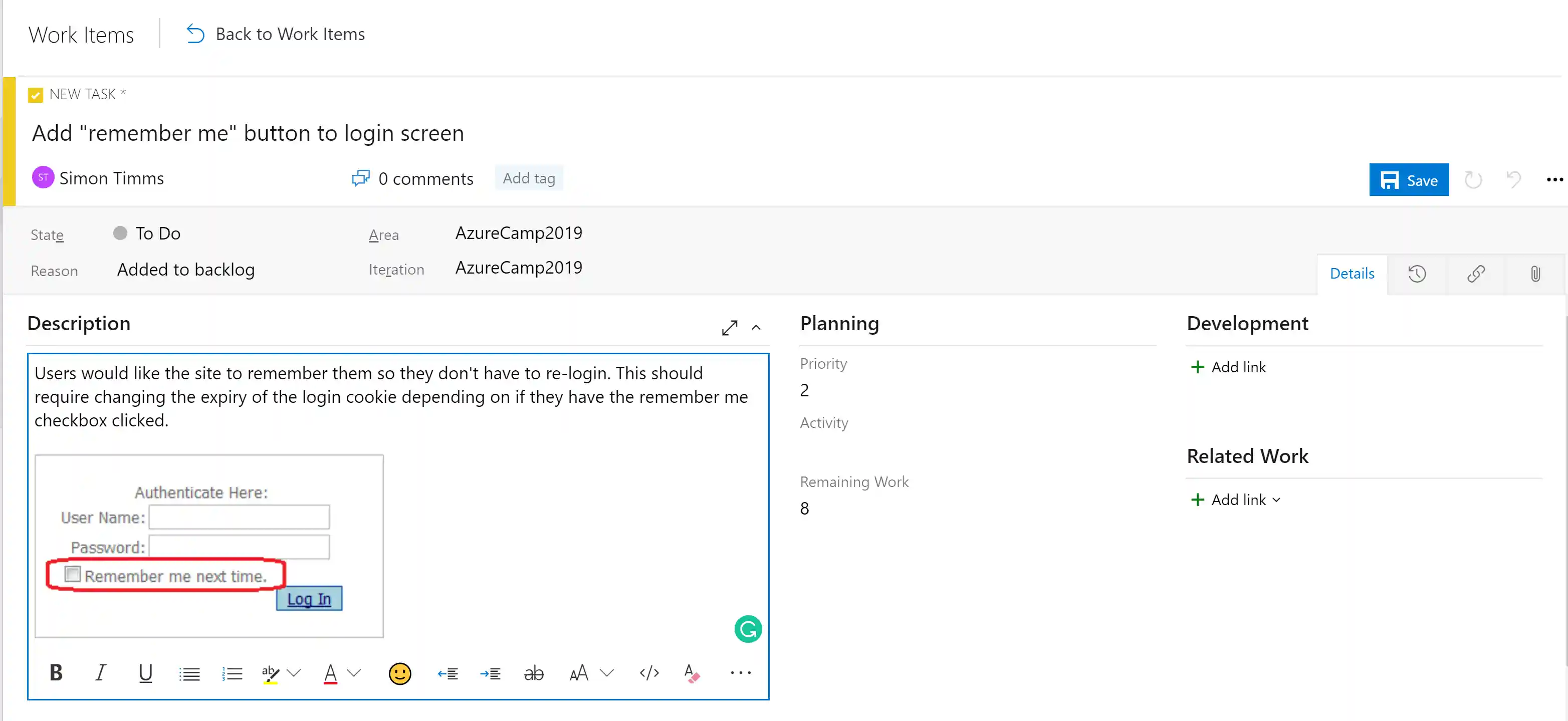Viewport: 1568px width, 721px height.
Task: Apply strikethrough formatting
Action: point(534,672)
